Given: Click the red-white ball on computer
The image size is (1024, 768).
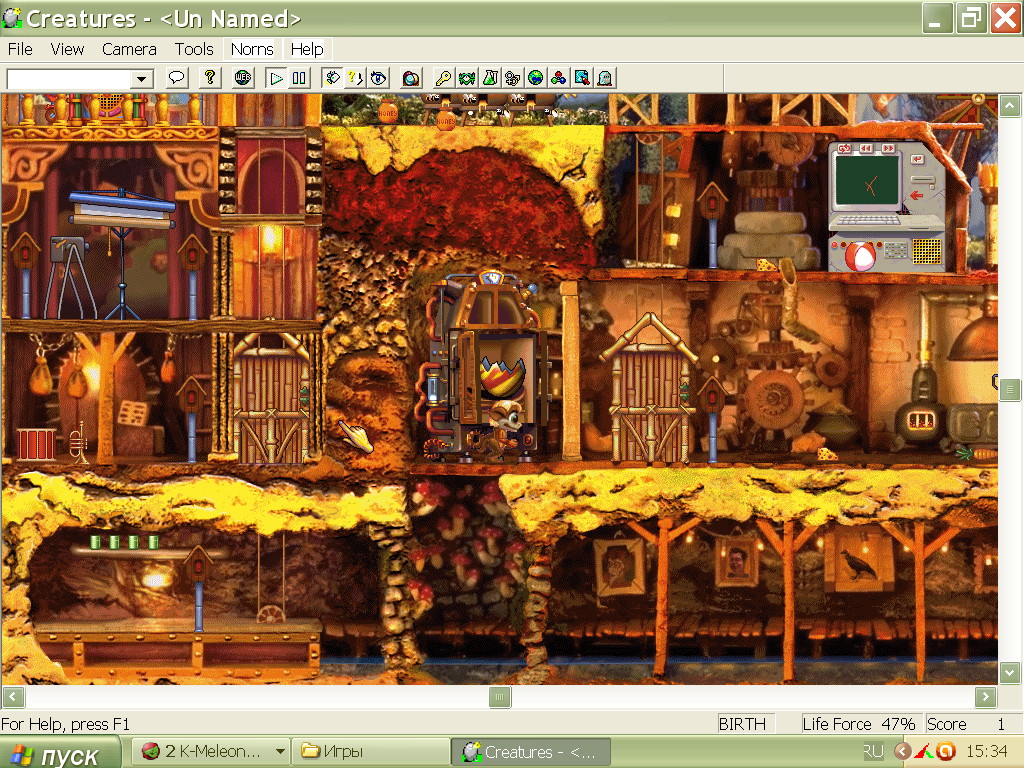Looking at the screenshot, I should tap(859, 255).
